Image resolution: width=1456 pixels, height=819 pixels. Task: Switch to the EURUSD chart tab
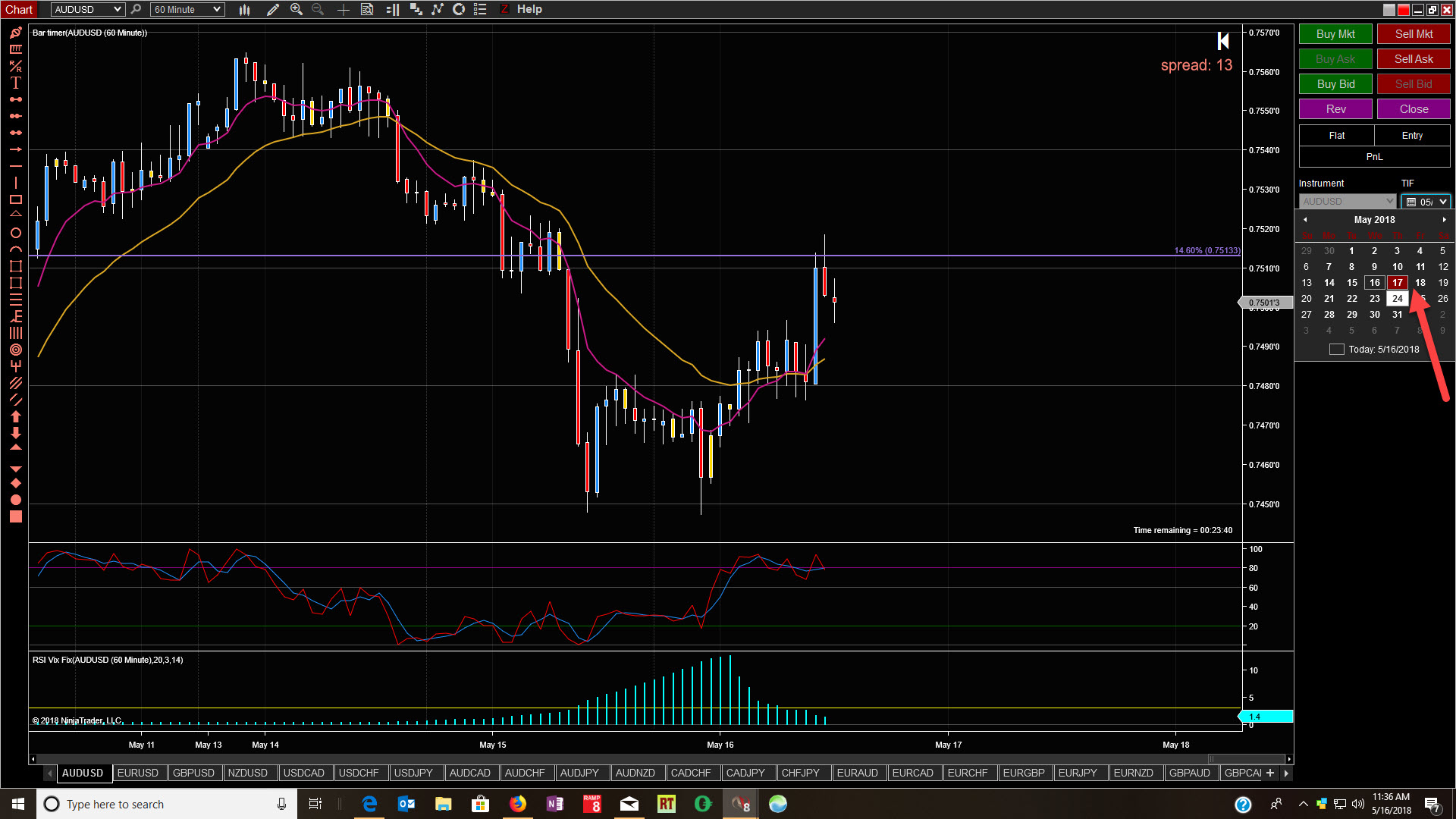click(x=138, y=773)
